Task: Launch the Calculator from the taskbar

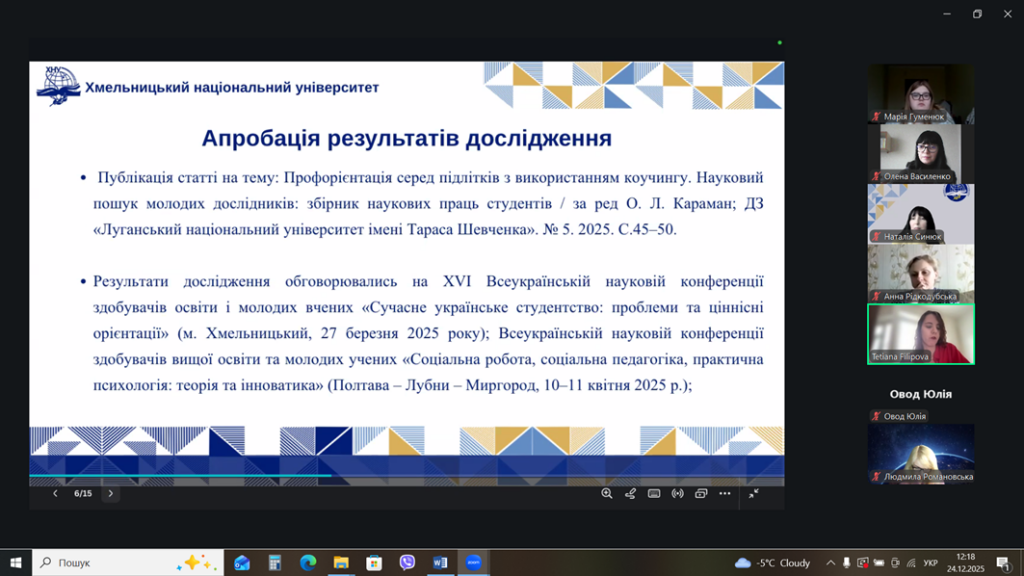Action: [275, 563]
